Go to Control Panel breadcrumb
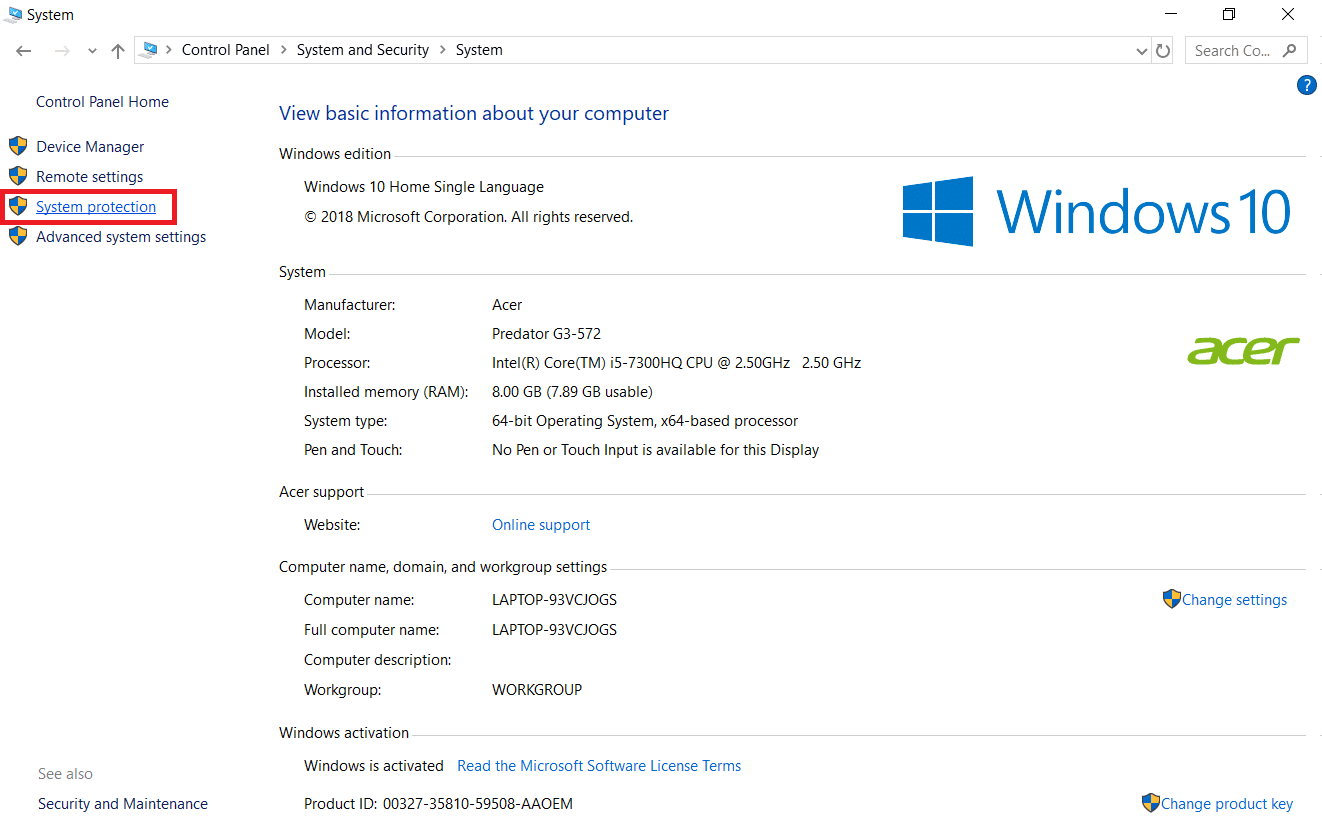 [225, 50]
